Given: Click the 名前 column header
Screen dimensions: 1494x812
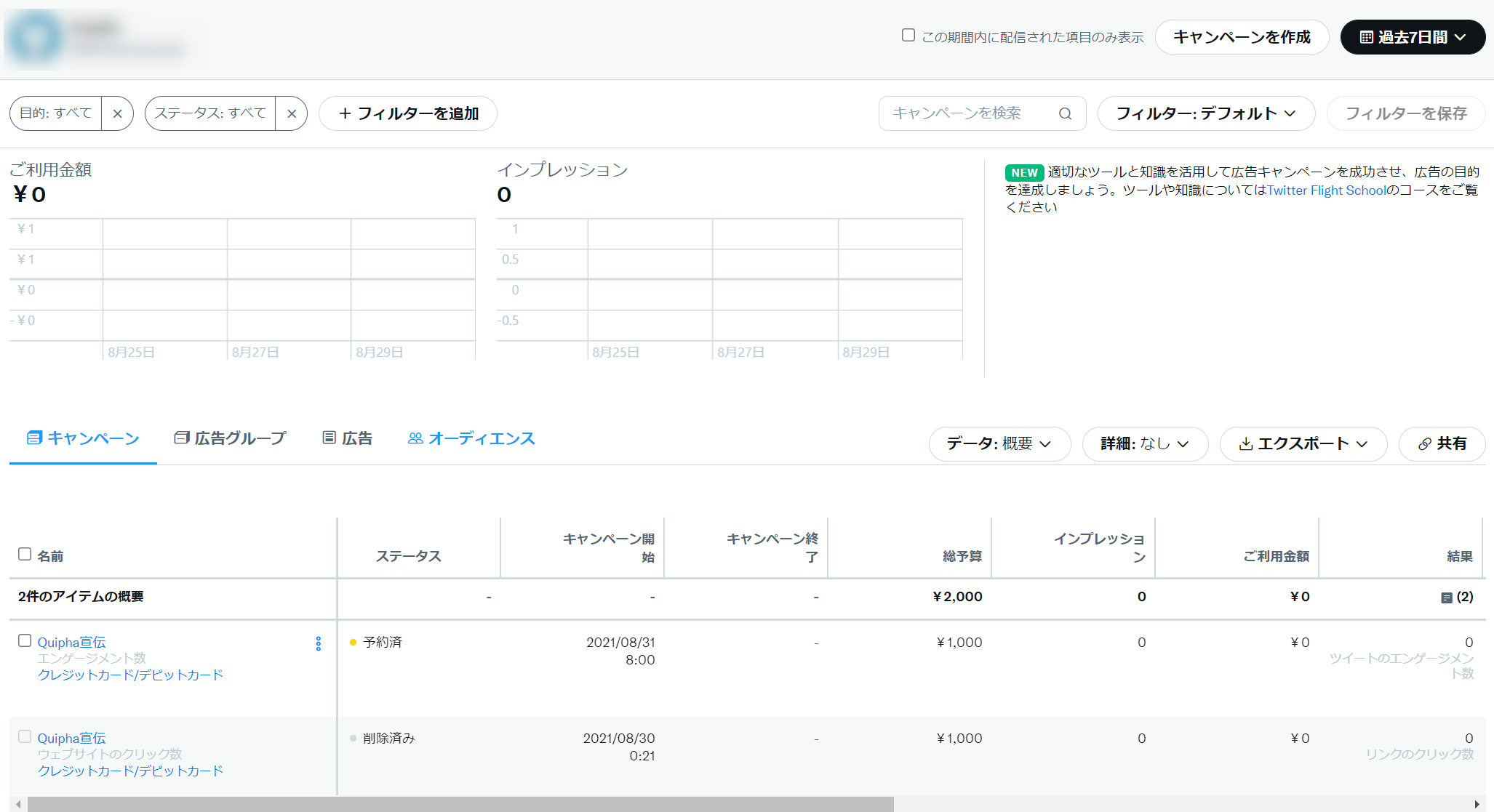Looking at the screenshot, I should coord(50,556).
